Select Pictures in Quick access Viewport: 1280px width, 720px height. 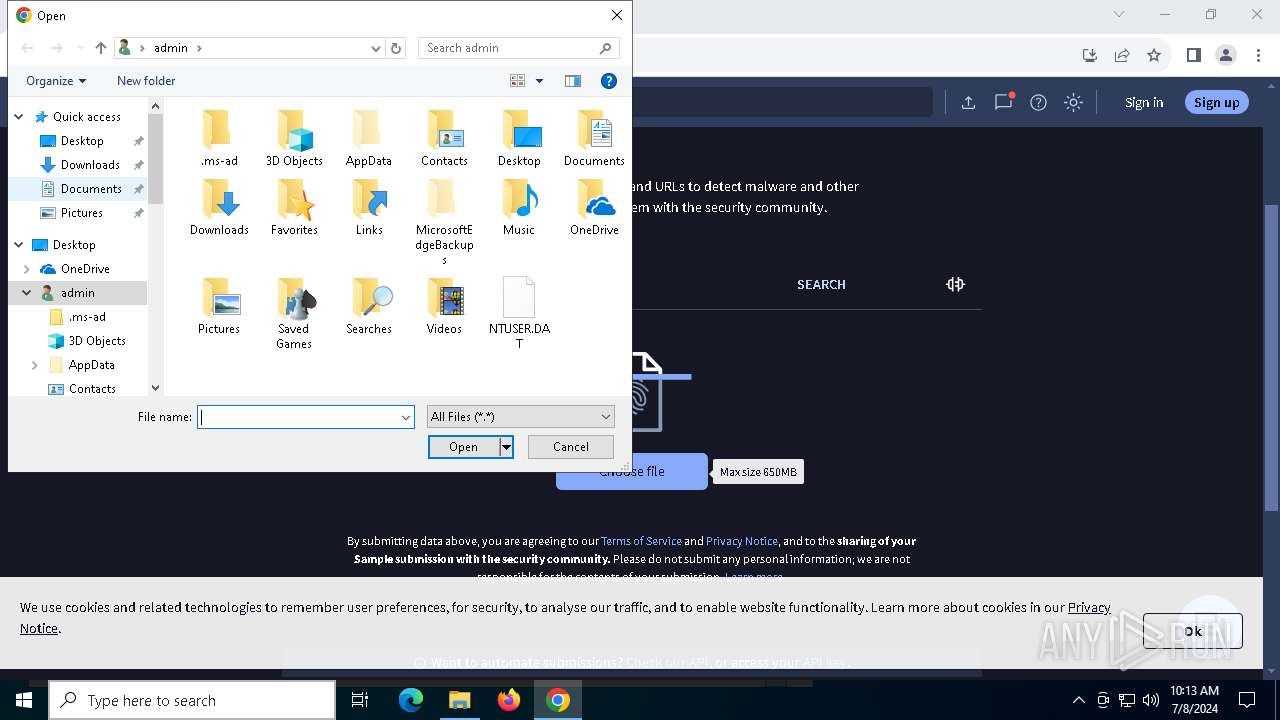pos(82,213)
